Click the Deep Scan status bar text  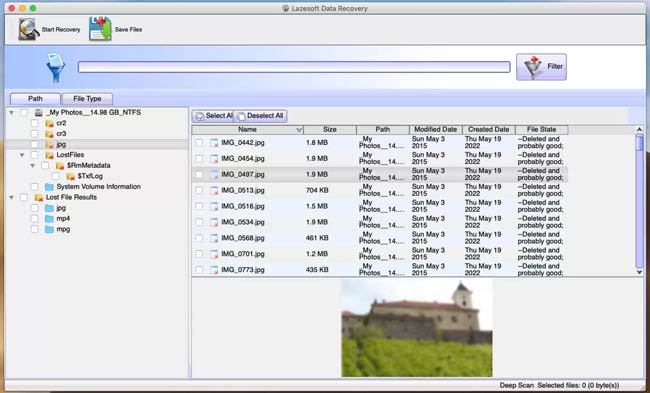517,386
